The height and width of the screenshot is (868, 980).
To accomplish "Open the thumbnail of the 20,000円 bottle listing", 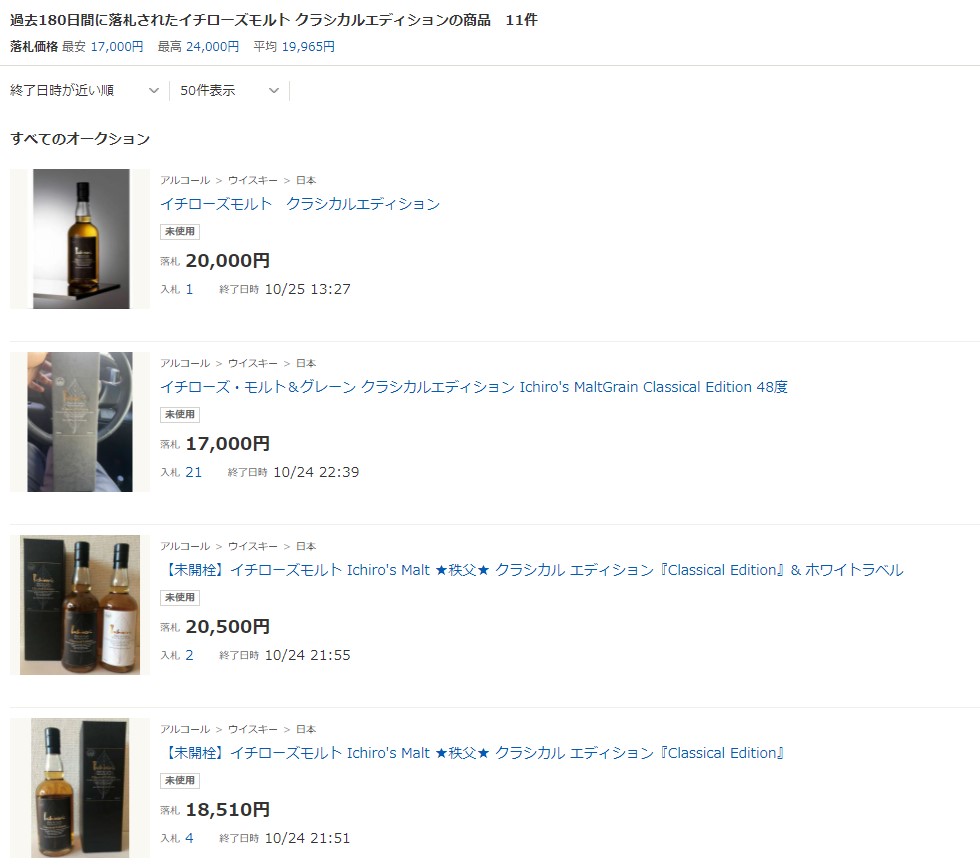I will click(80, 239).
